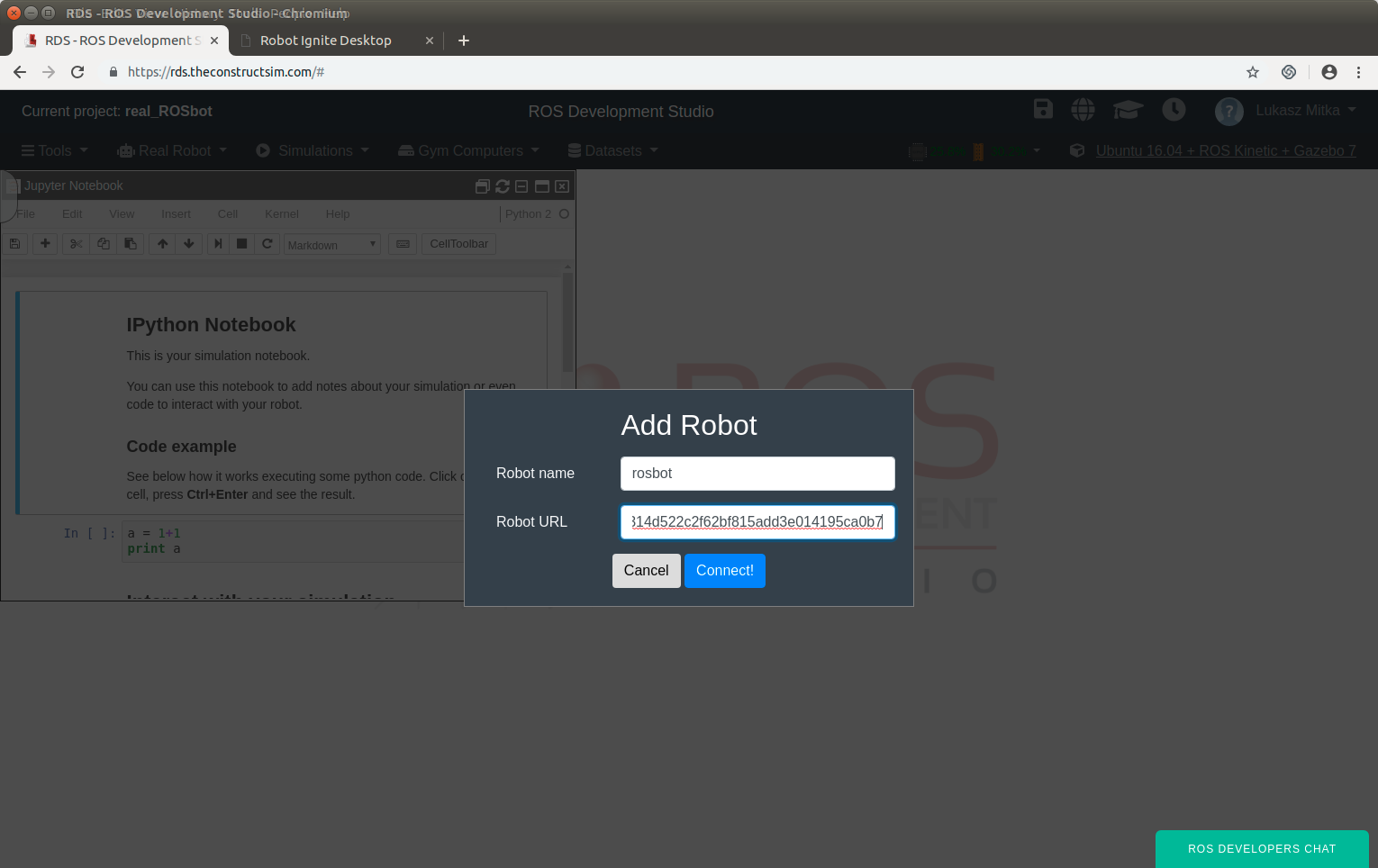Expand CPU and memory usage dropdown

975,151
